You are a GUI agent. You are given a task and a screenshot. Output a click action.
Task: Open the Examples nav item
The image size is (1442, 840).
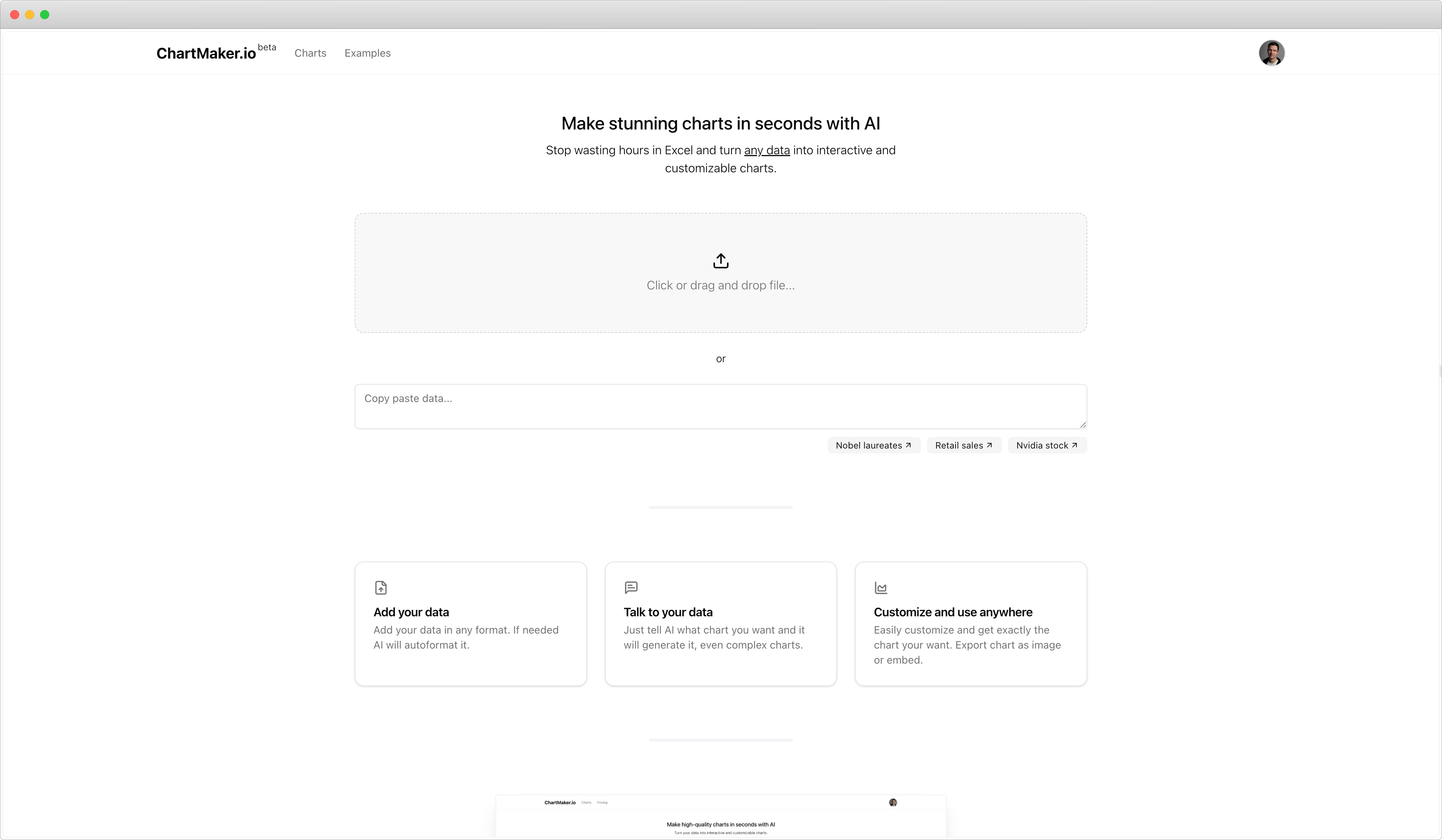coord(367,53)
